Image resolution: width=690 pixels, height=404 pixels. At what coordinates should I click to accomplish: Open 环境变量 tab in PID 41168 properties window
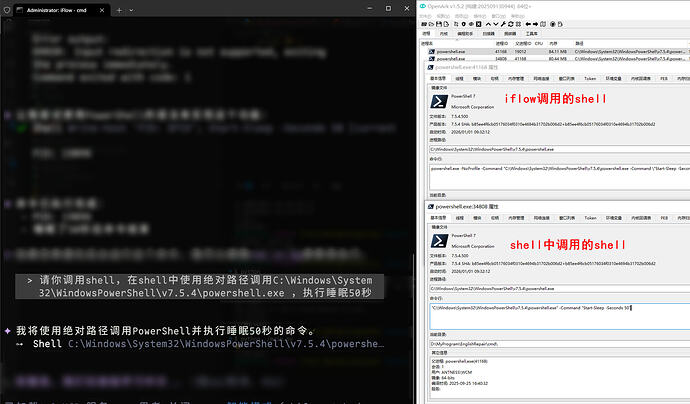[x=614, y=78]
